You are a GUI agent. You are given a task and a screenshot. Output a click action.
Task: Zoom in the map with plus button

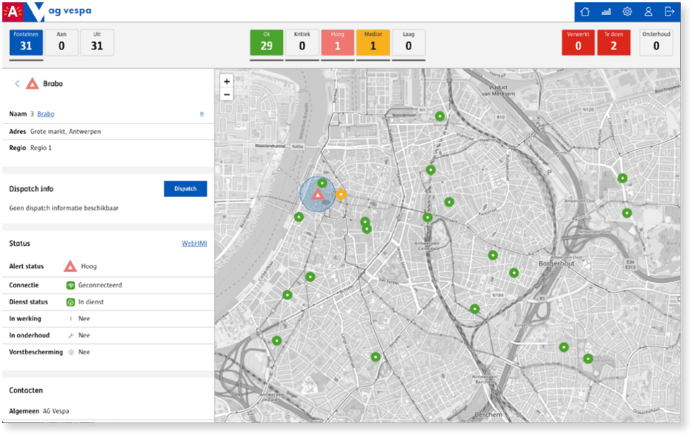pyautogui.click(x=227, y=81)
